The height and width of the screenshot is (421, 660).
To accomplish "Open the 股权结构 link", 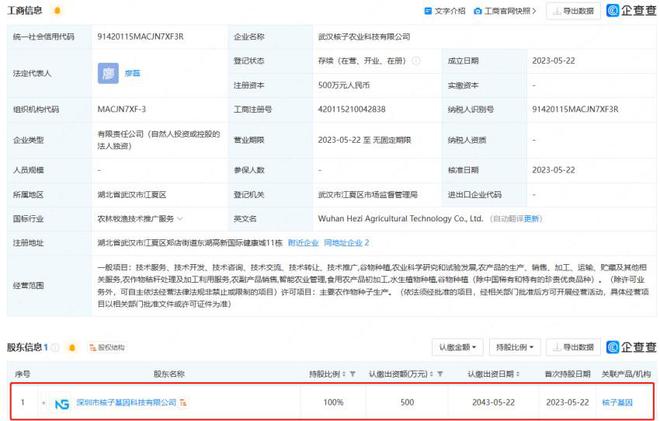I will (x=111, y=347).
